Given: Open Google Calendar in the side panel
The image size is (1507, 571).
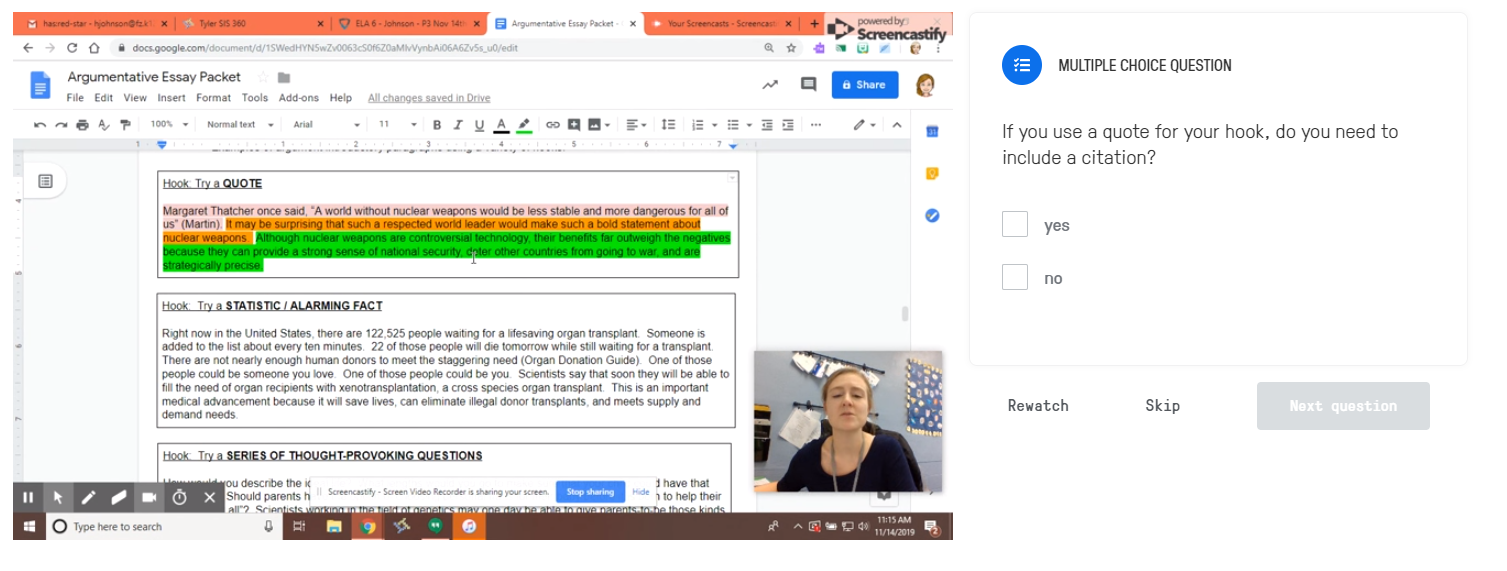Looking at the screenshot, I should click(x=932, y=131).
